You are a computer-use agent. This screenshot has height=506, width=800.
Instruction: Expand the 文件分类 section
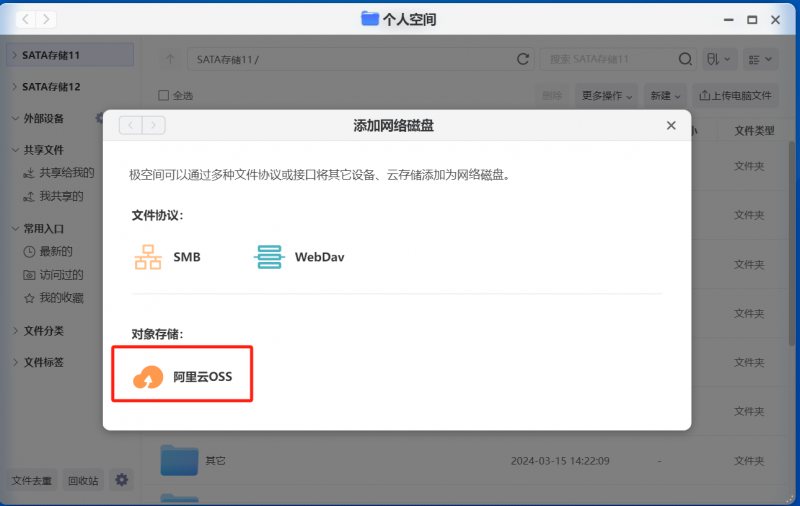15,331
